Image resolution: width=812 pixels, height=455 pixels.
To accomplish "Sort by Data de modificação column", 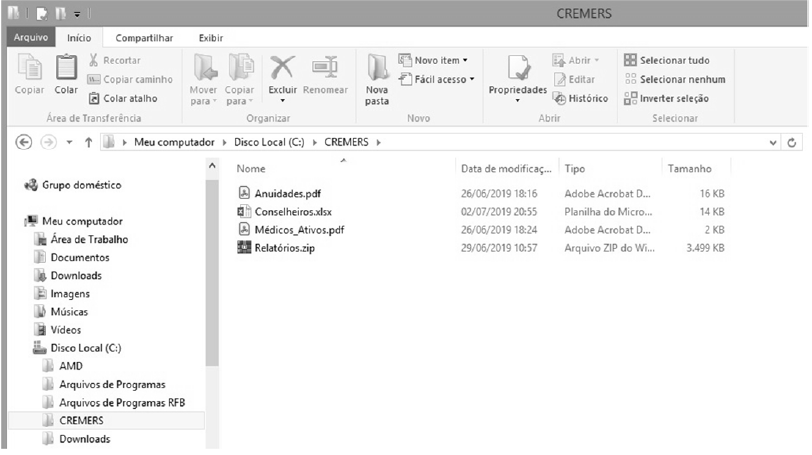I will (506, 169).
